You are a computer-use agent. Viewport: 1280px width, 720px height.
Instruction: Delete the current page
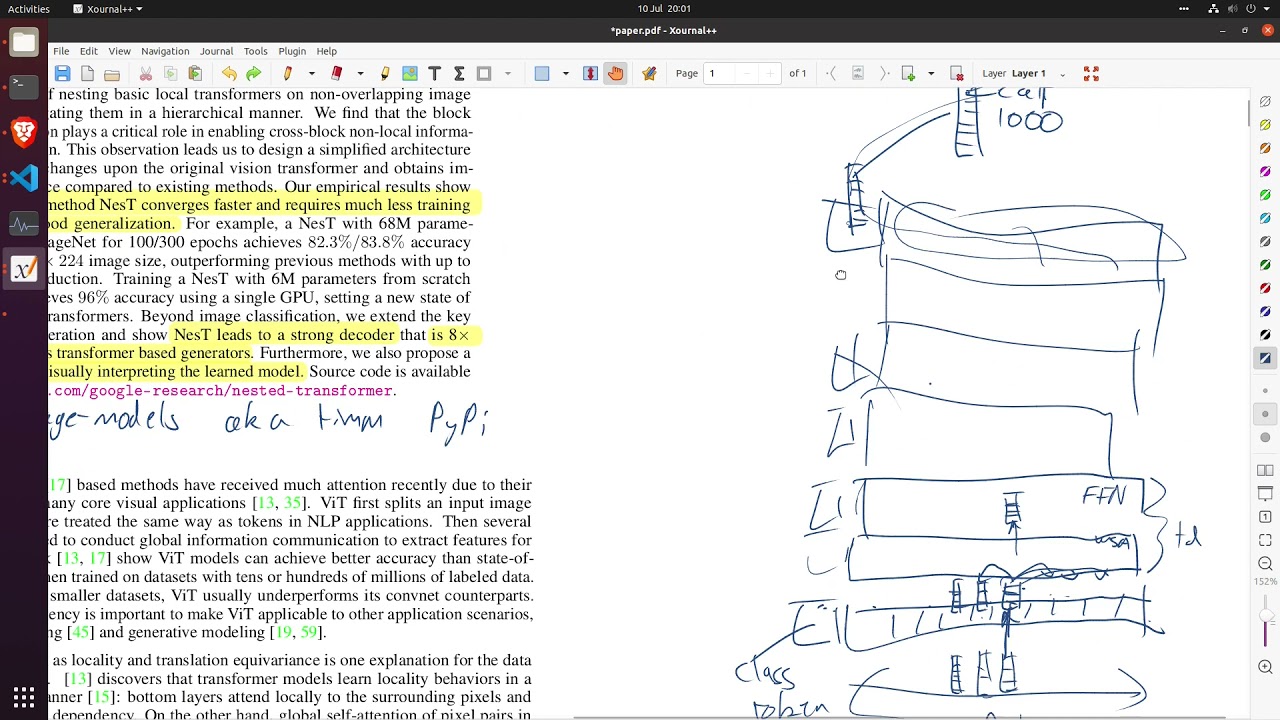pyautogui.click(x=957, y=73)
